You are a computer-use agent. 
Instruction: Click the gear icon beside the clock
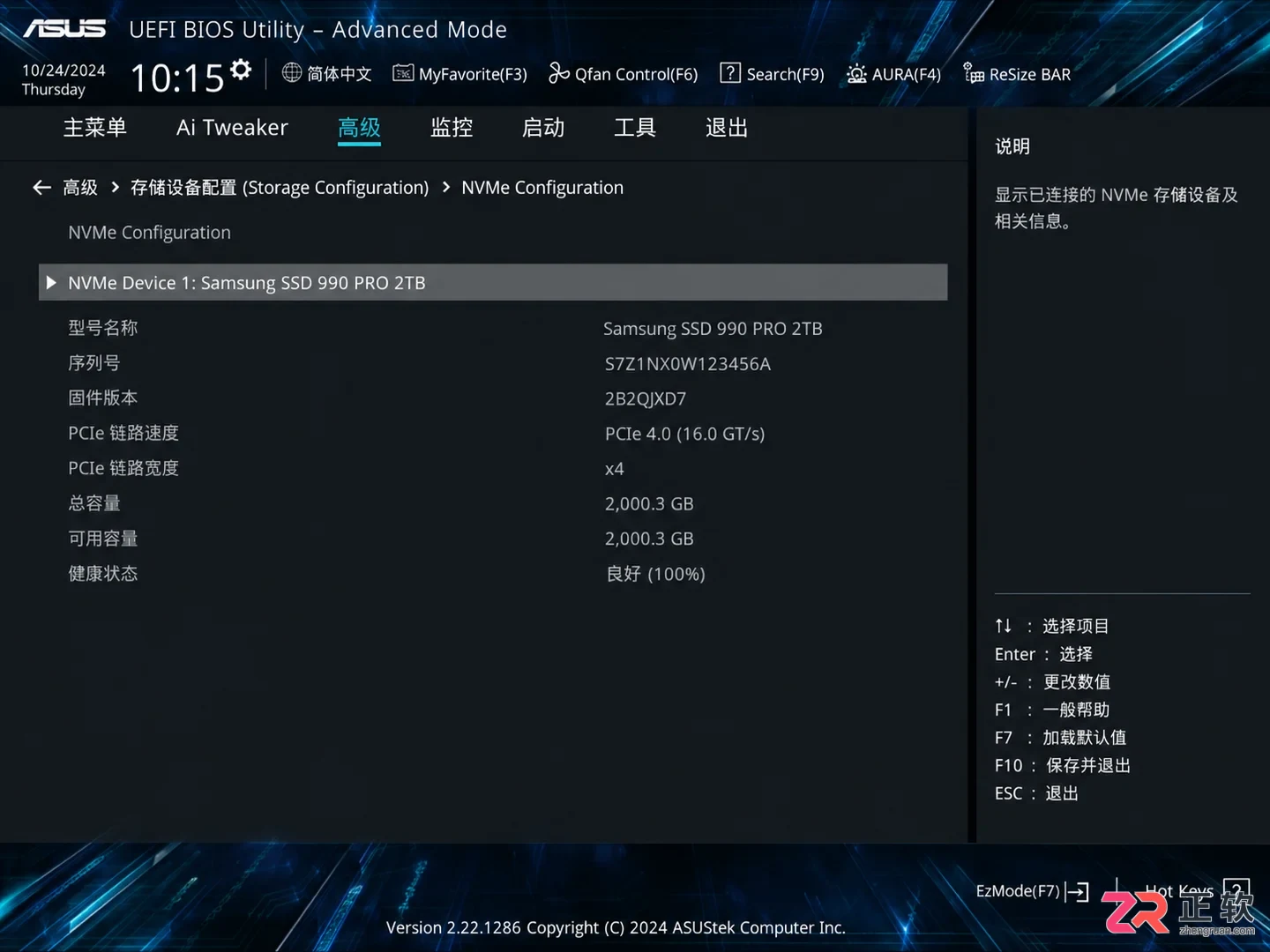(x=241, y=69)
